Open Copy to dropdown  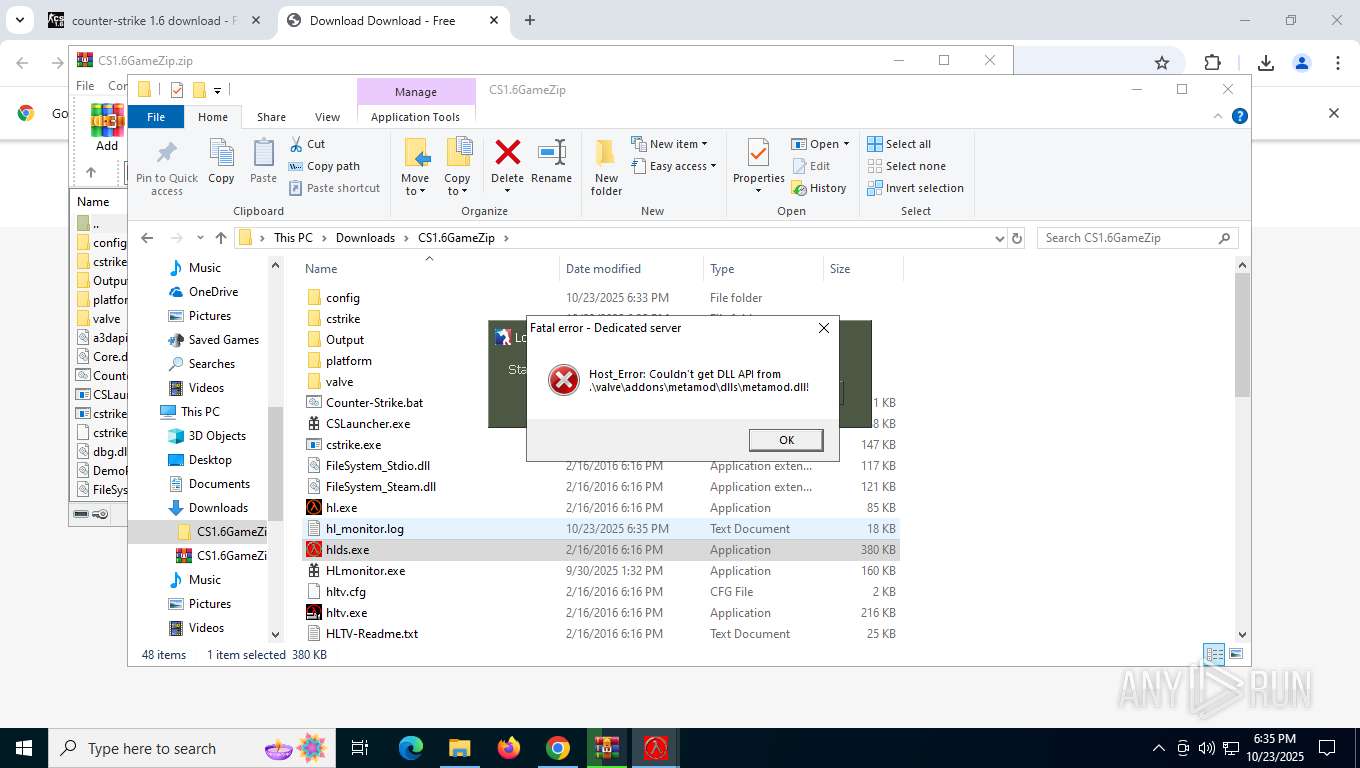pyautogui.click(x=457, y=185)
